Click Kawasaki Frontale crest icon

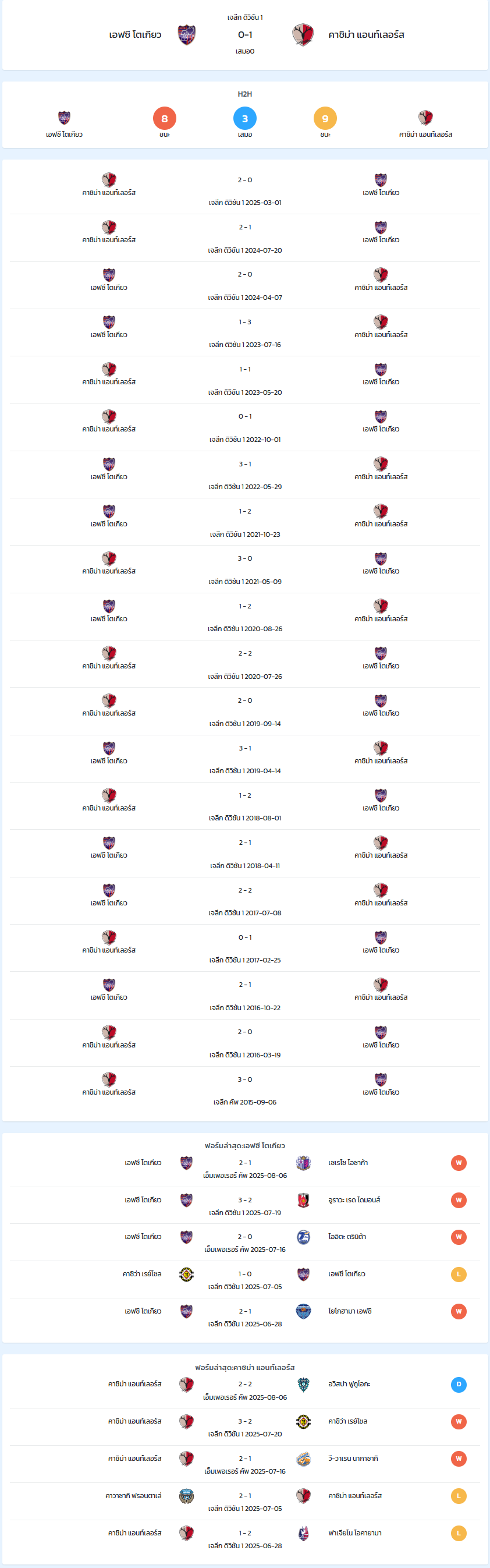[x=186, y=1496]
